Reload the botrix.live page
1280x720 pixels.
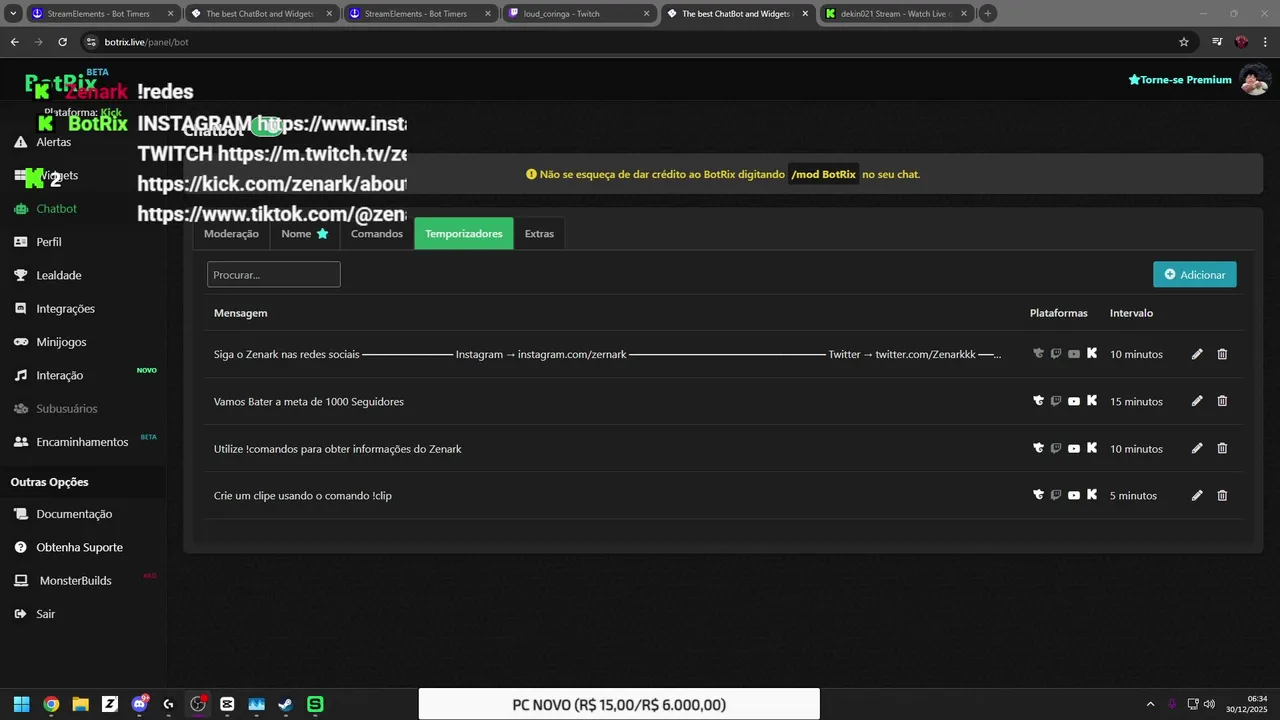[62, 42]
